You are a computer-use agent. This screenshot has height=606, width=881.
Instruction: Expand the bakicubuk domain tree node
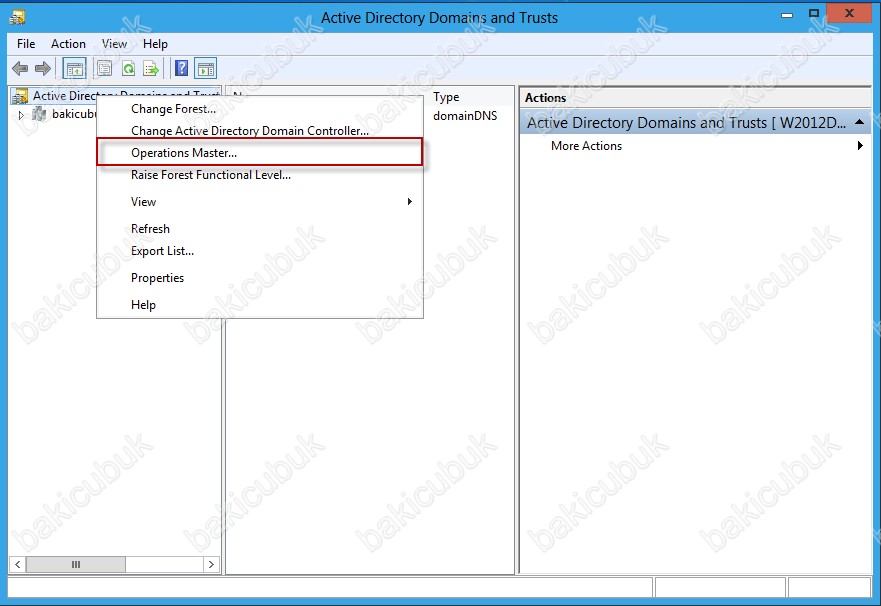21,115
